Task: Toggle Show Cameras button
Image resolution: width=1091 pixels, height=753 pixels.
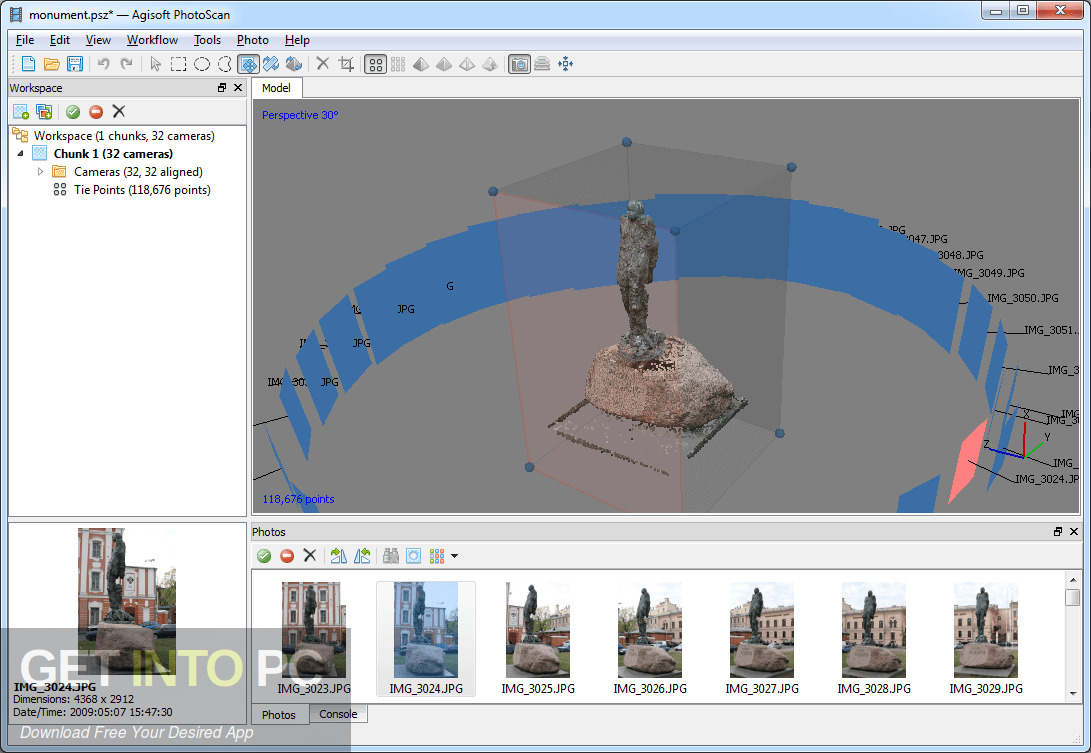Action: pos(519,65)
